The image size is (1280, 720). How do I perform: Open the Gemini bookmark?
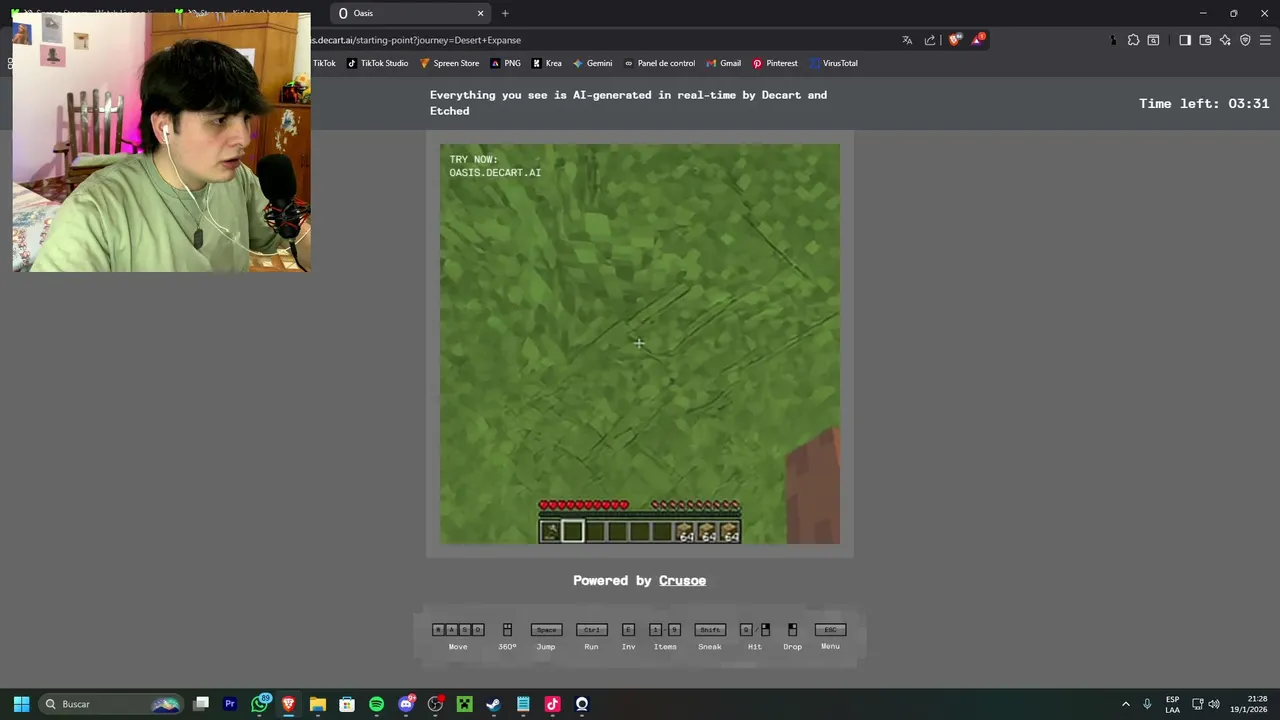(x=592, y=63)
